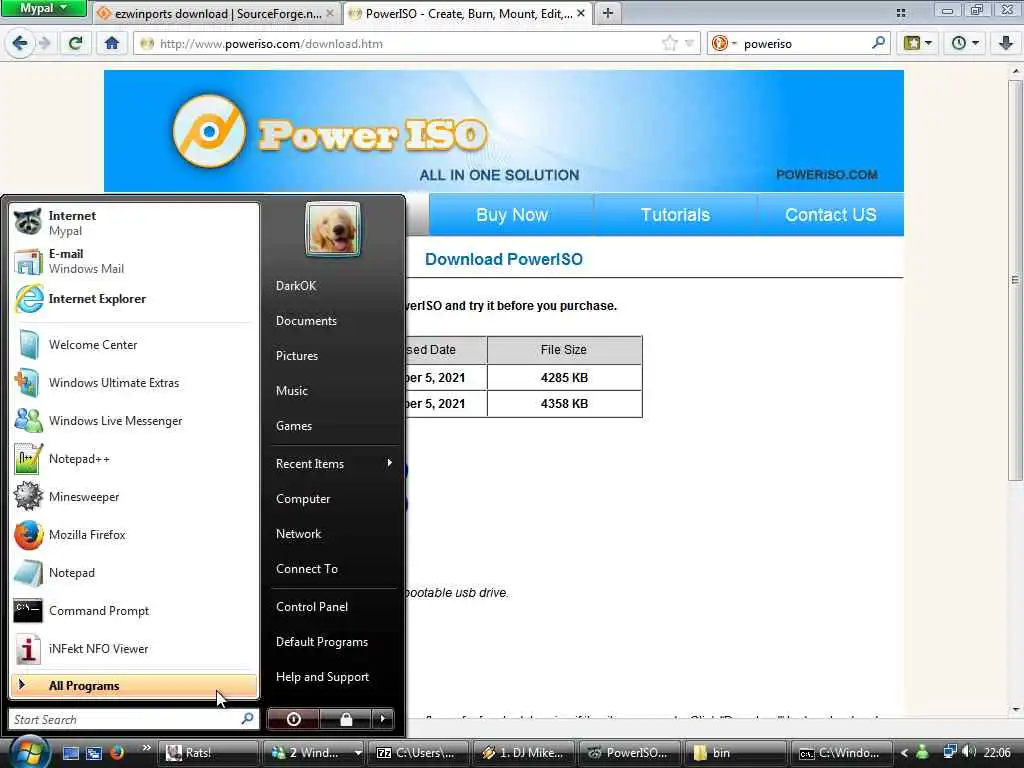Go to the browser home page
Image resolution: width=1024 pixels, height=768 pixels.
coord(112,43)
